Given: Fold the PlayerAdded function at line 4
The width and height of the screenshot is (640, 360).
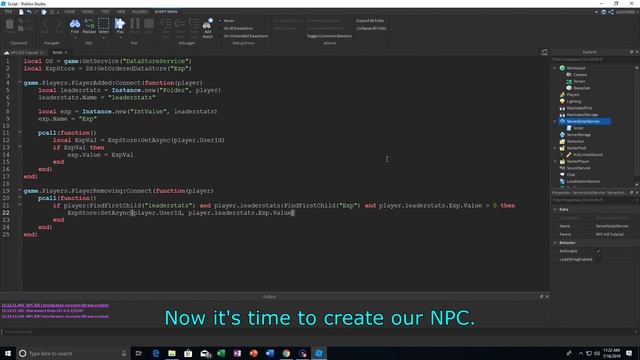Looking at the screenshot, I should click(19, 82).
